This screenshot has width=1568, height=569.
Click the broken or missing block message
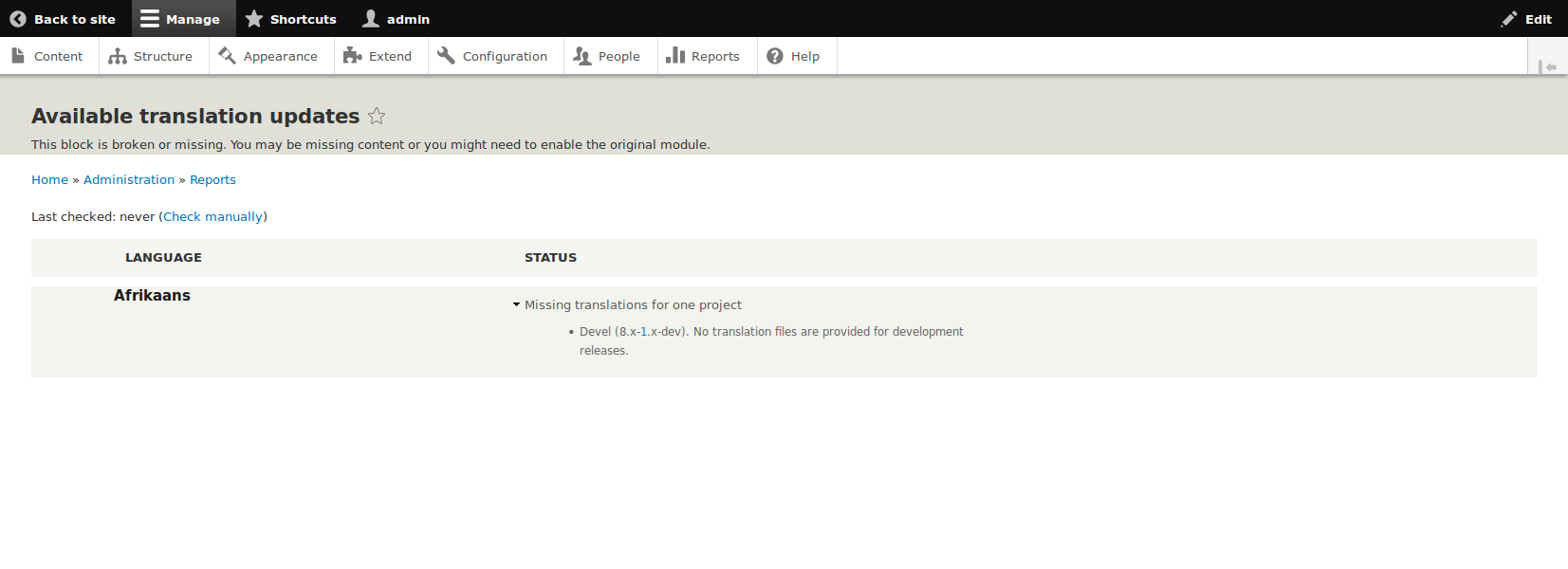(371, 144)
